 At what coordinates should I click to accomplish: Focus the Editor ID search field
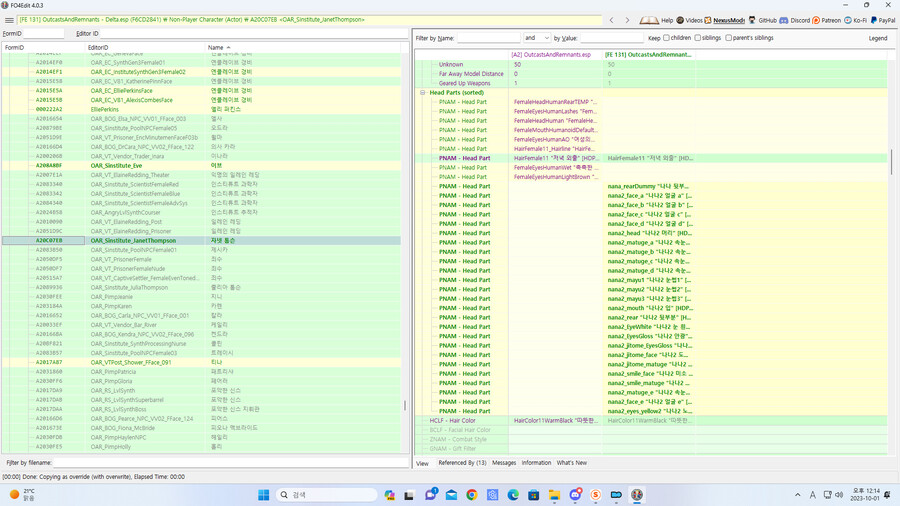click(254, 33)
